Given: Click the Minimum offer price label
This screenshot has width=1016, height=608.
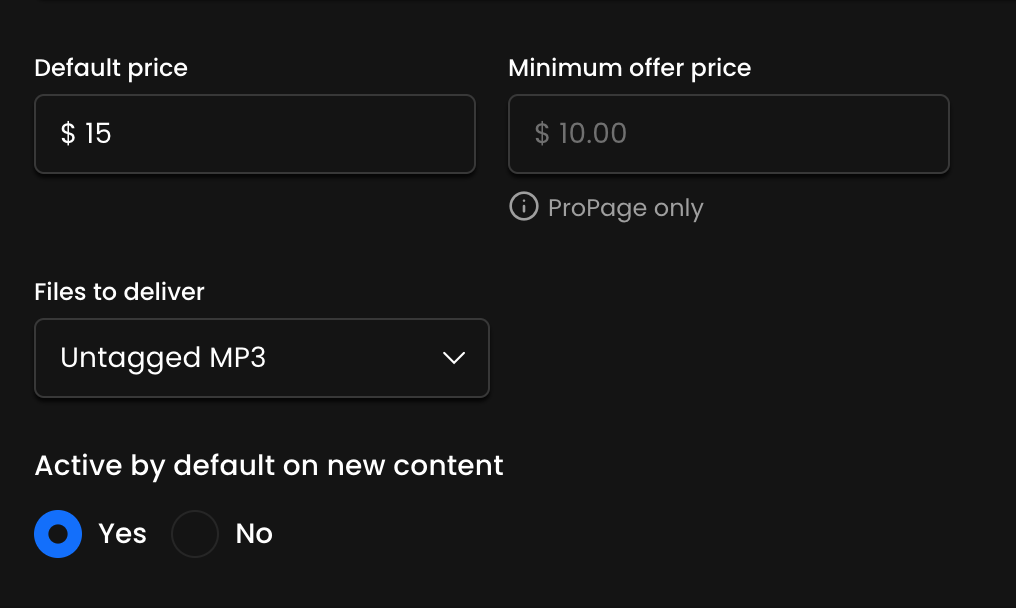Looking at the screenshot, I should pyautogui.click(x=629, y=68).
